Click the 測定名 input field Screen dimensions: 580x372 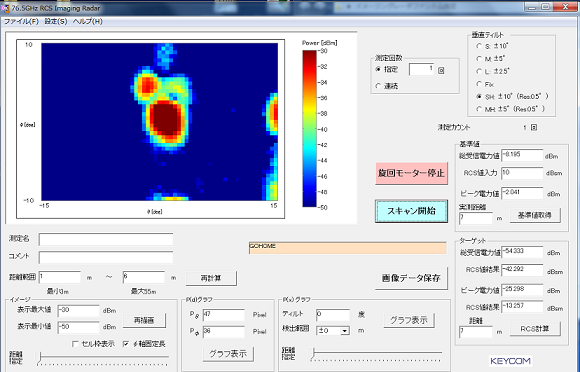tap(106, 239)
